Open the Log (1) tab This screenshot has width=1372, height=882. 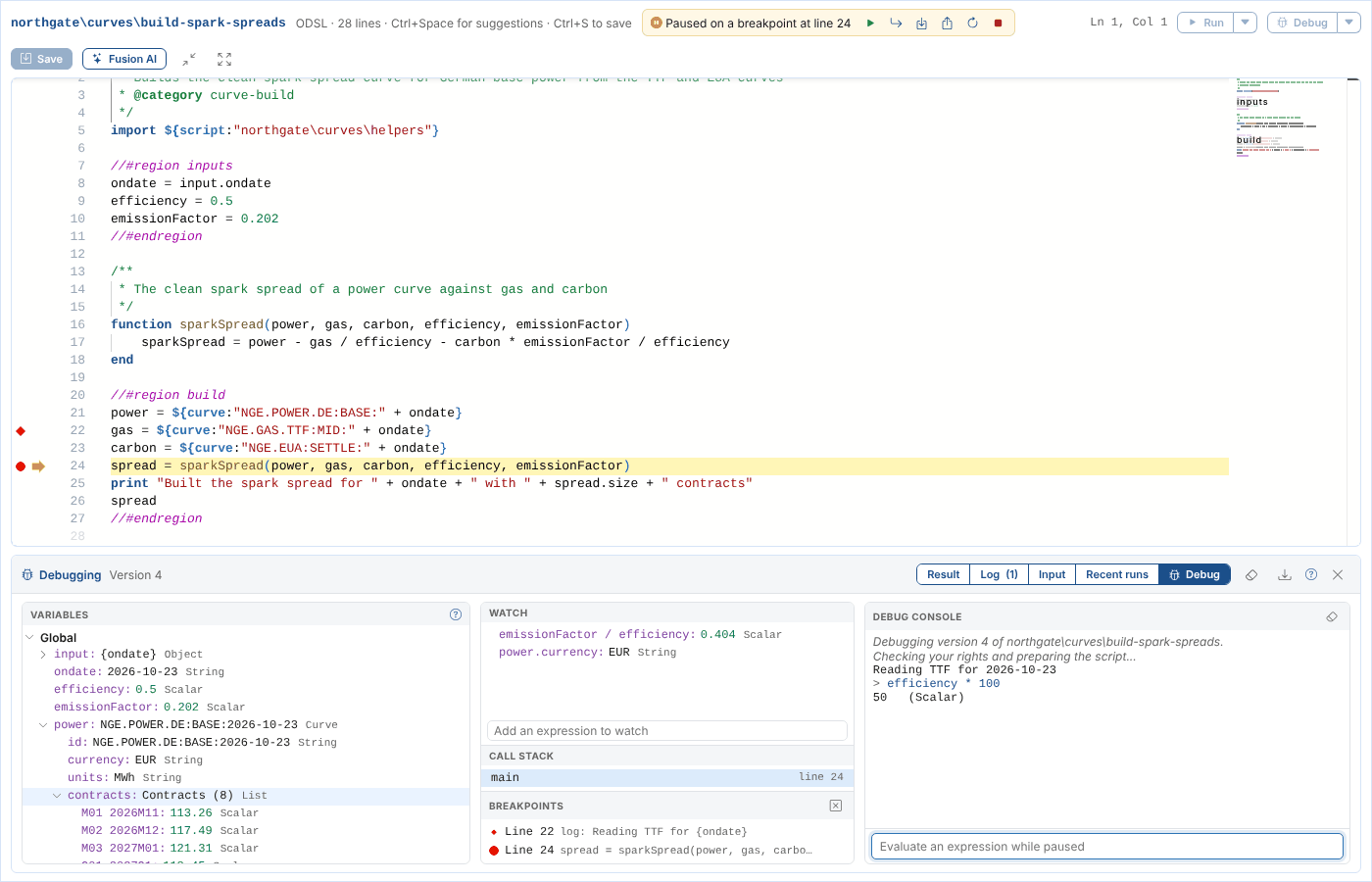999,575
